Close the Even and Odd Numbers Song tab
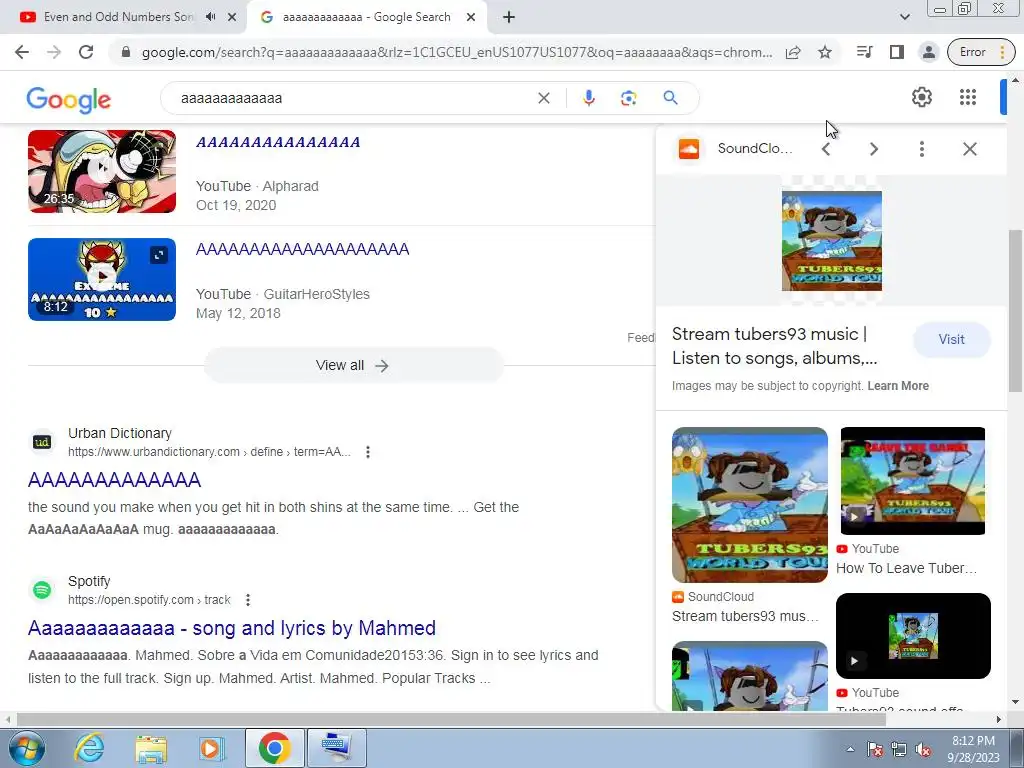 pos(232,17)
